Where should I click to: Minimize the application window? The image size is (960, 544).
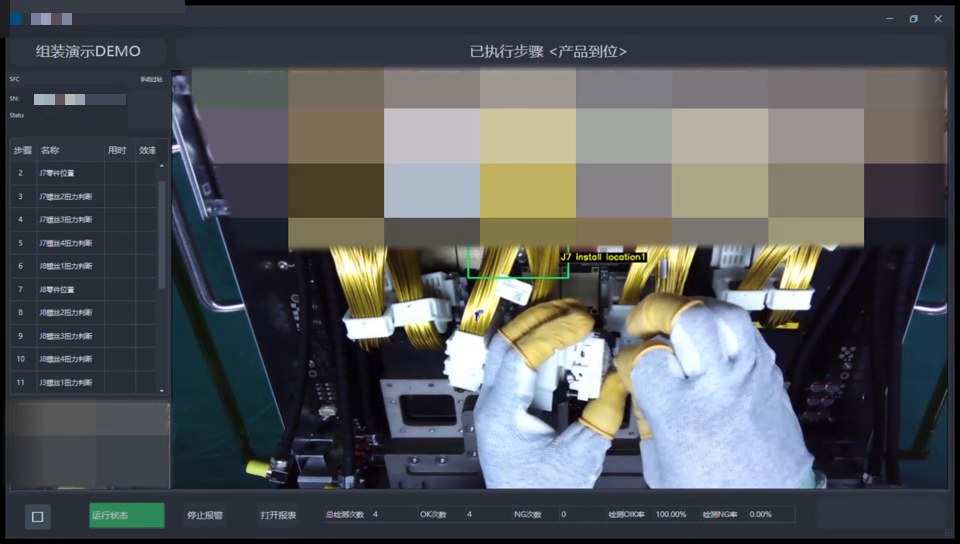pos(889,19)
